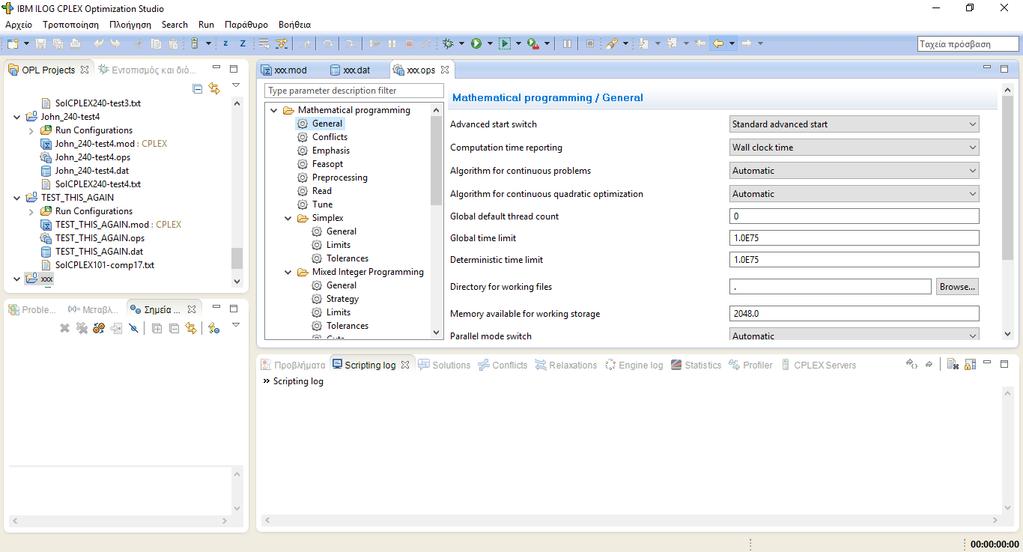Screen dimensions: 1023x552
Task: Click the New project toolbar icon
Action: pos(13,44)
